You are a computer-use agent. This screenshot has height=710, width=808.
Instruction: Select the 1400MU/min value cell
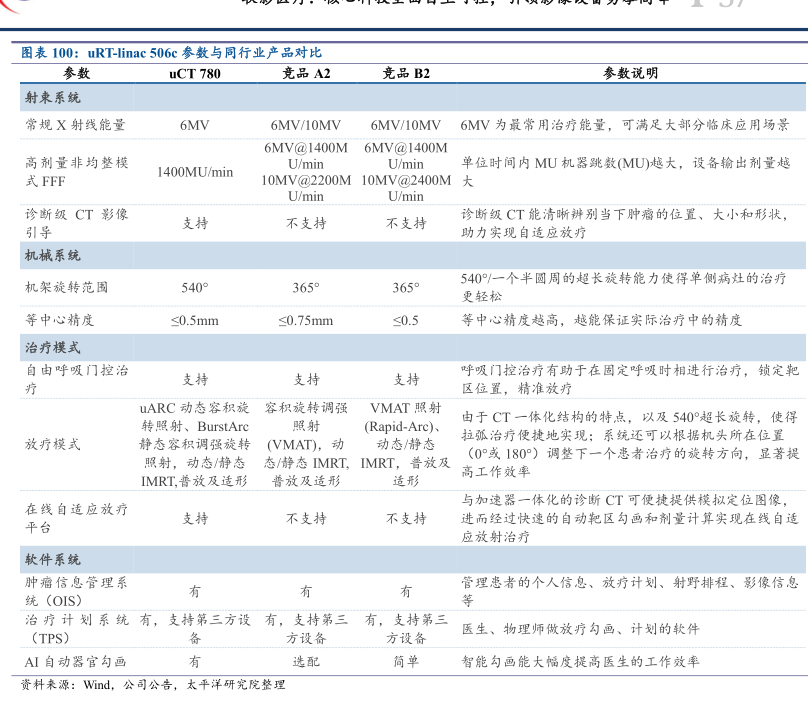pyautogui.click(x=194, y=171)
